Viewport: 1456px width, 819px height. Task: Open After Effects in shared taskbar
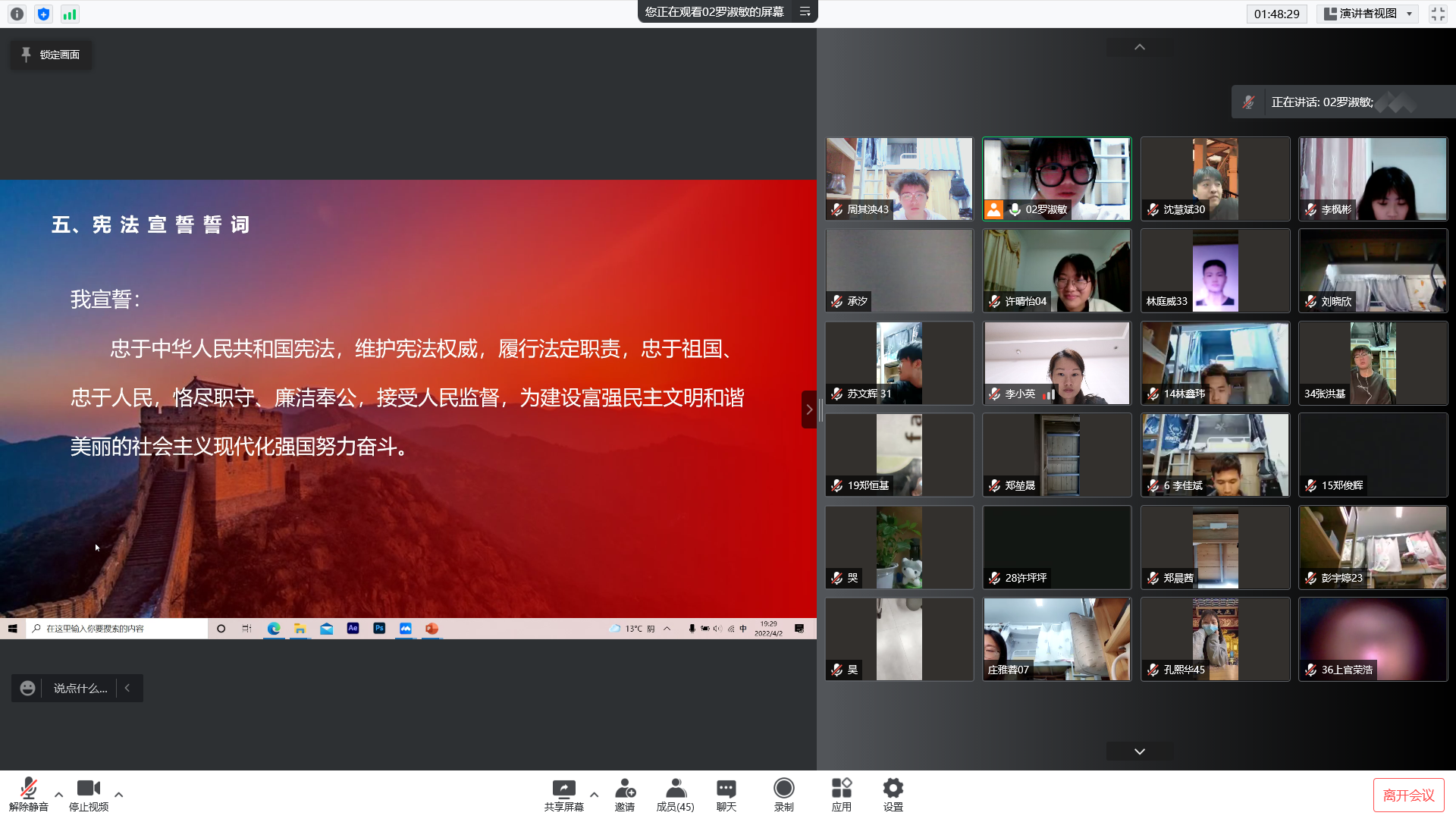353,629
